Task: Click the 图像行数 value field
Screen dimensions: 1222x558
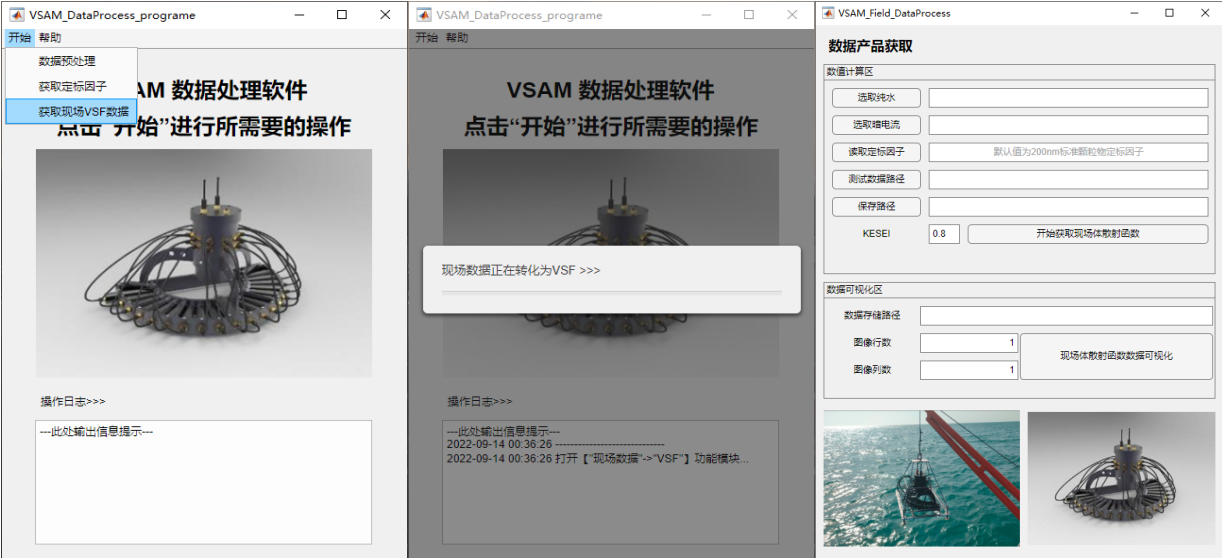Action: point(968,343)
